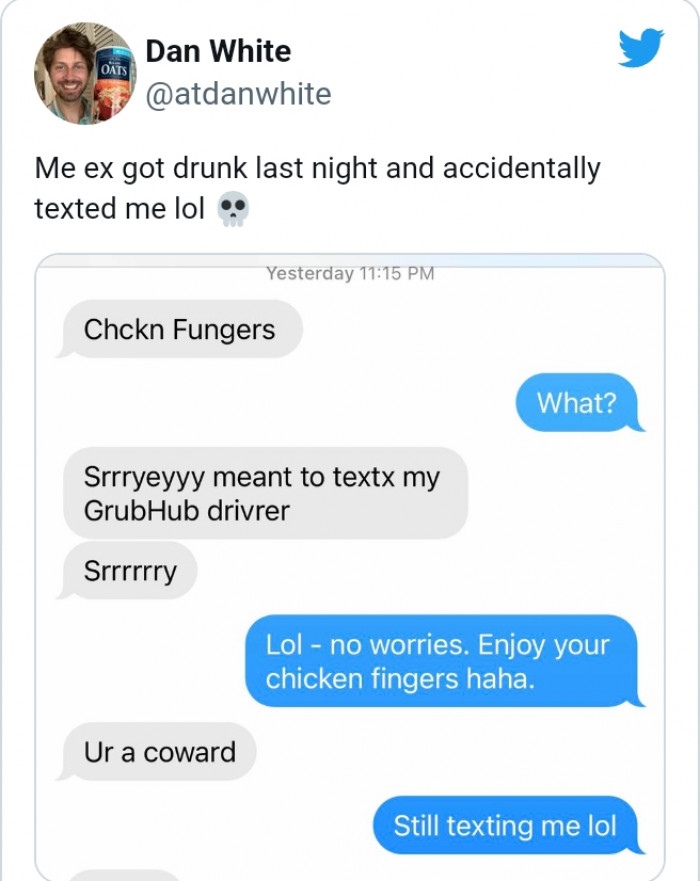Screen dimensions: 700x881
Task: Click the skull emoji in tweet
Action: [233, 210]
